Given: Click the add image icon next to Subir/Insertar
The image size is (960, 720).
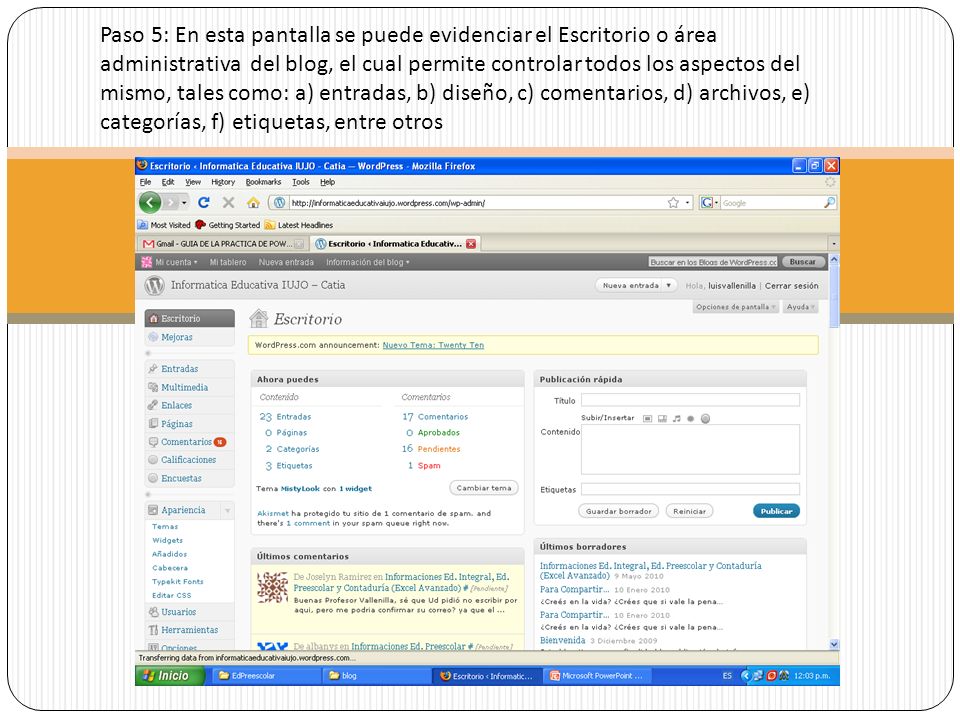Looking at the screenshot, I should (647, 419).
